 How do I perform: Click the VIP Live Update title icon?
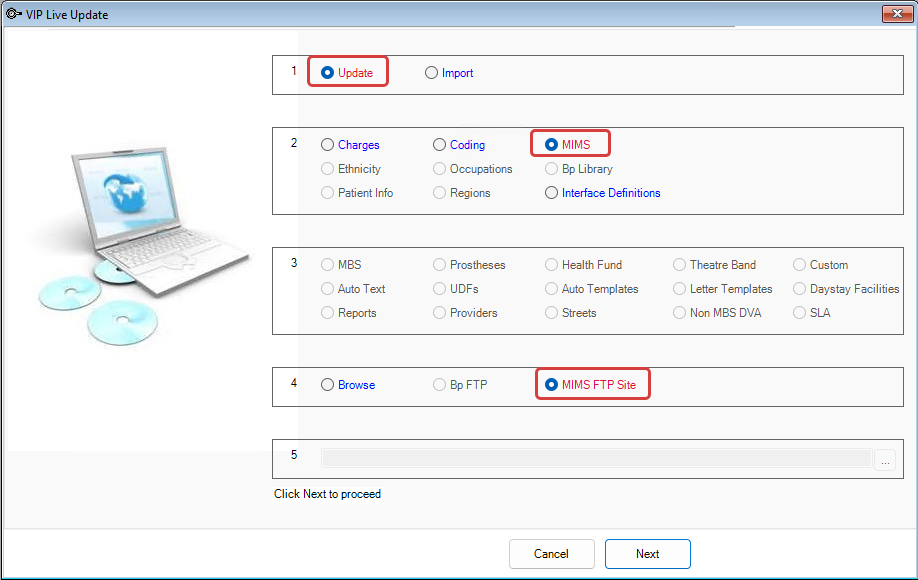(x=13, y=13)
